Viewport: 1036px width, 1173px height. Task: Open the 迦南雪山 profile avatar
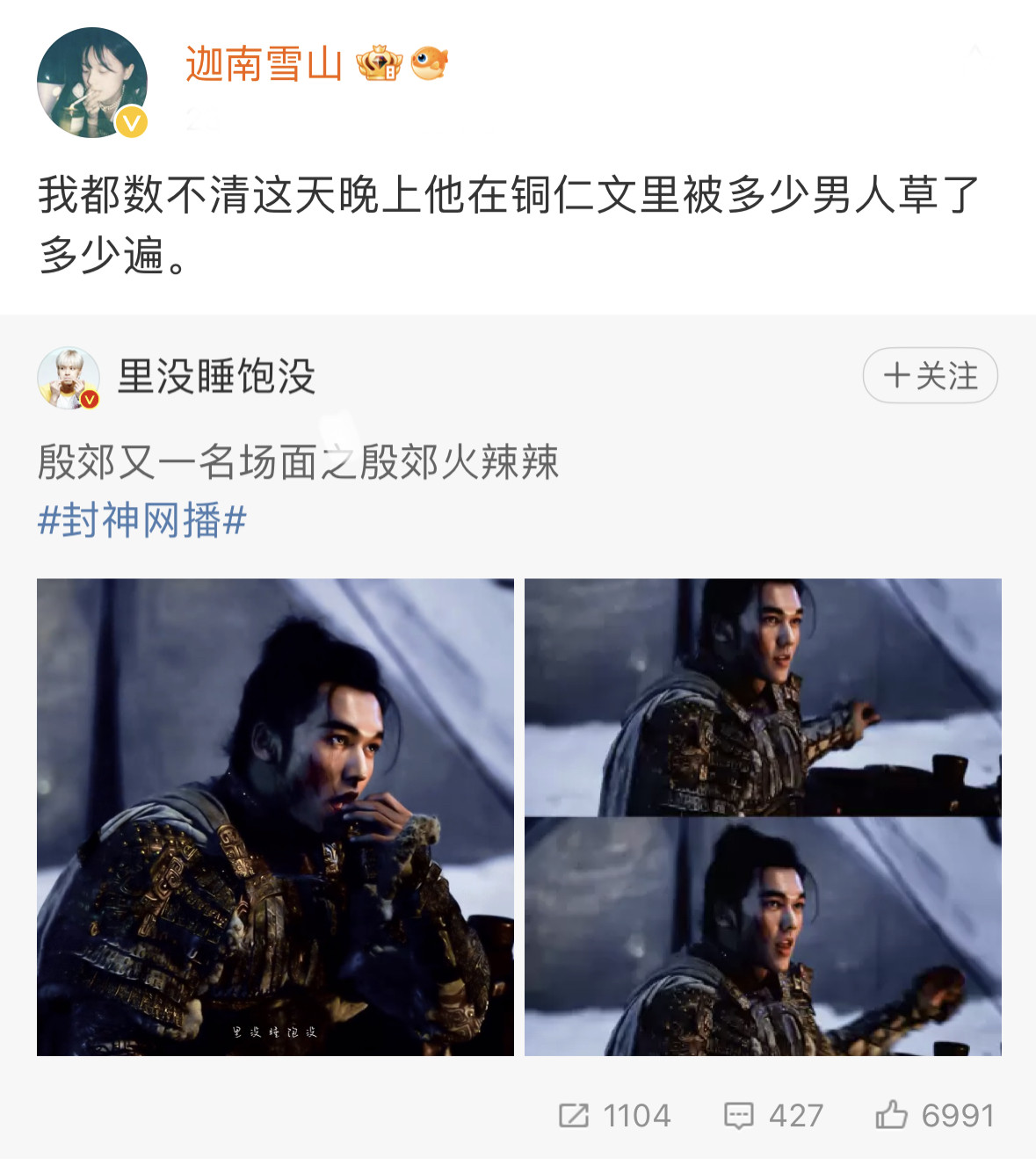tap(92, 83)
